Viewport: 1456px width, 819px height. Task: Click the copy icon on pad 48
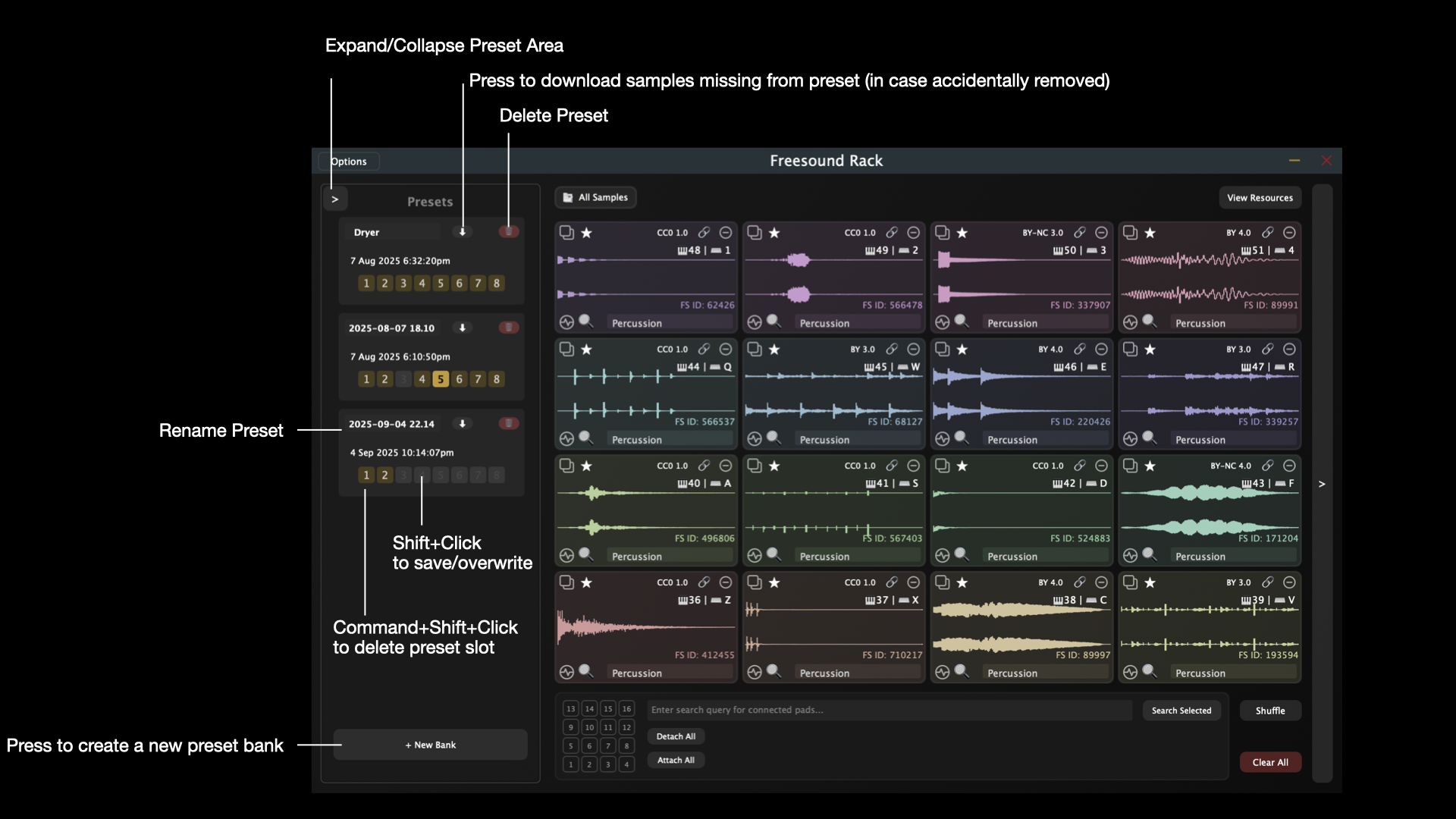pos(566,232)
